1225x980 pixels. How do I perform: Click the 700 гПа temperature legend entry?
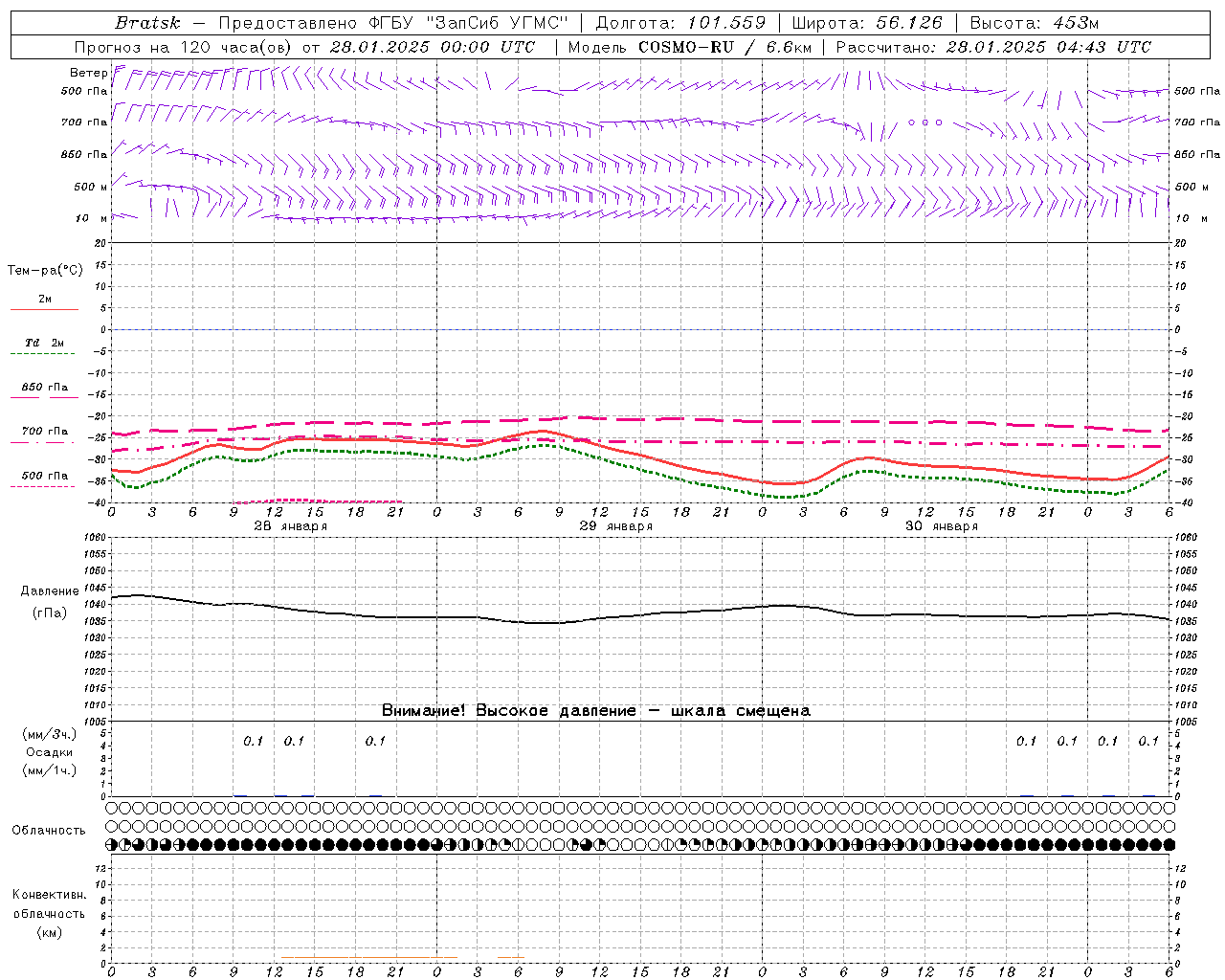pyautogui.click(x=45, y=432)
